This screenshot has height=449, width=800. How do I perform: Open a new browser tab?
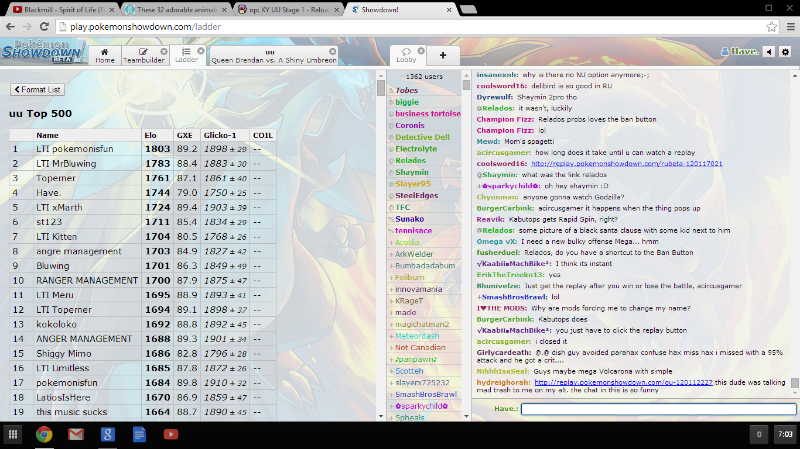468,9
